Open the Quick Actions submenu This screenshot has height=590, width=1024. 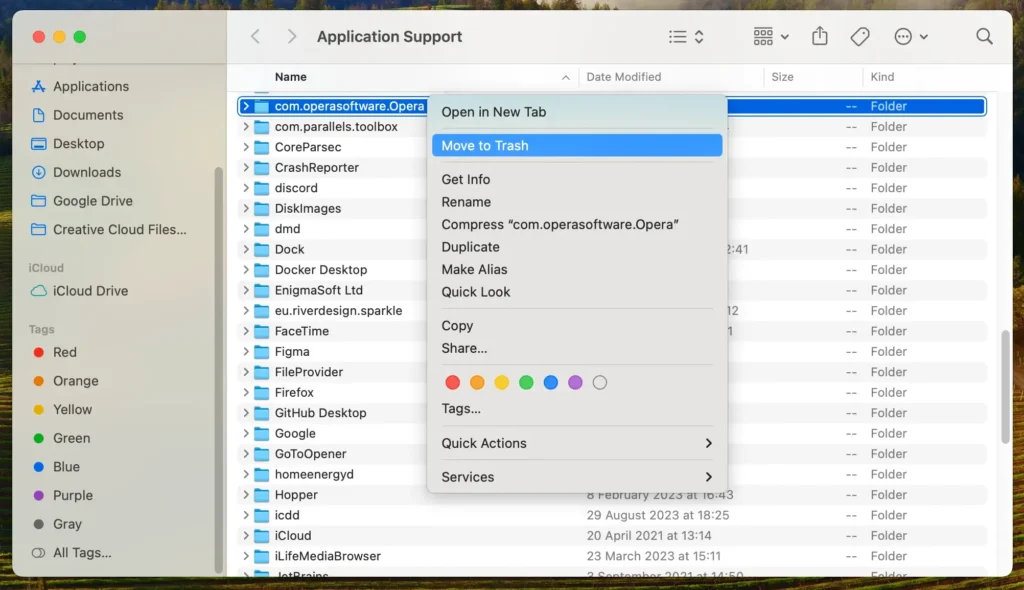coord(577,443)
